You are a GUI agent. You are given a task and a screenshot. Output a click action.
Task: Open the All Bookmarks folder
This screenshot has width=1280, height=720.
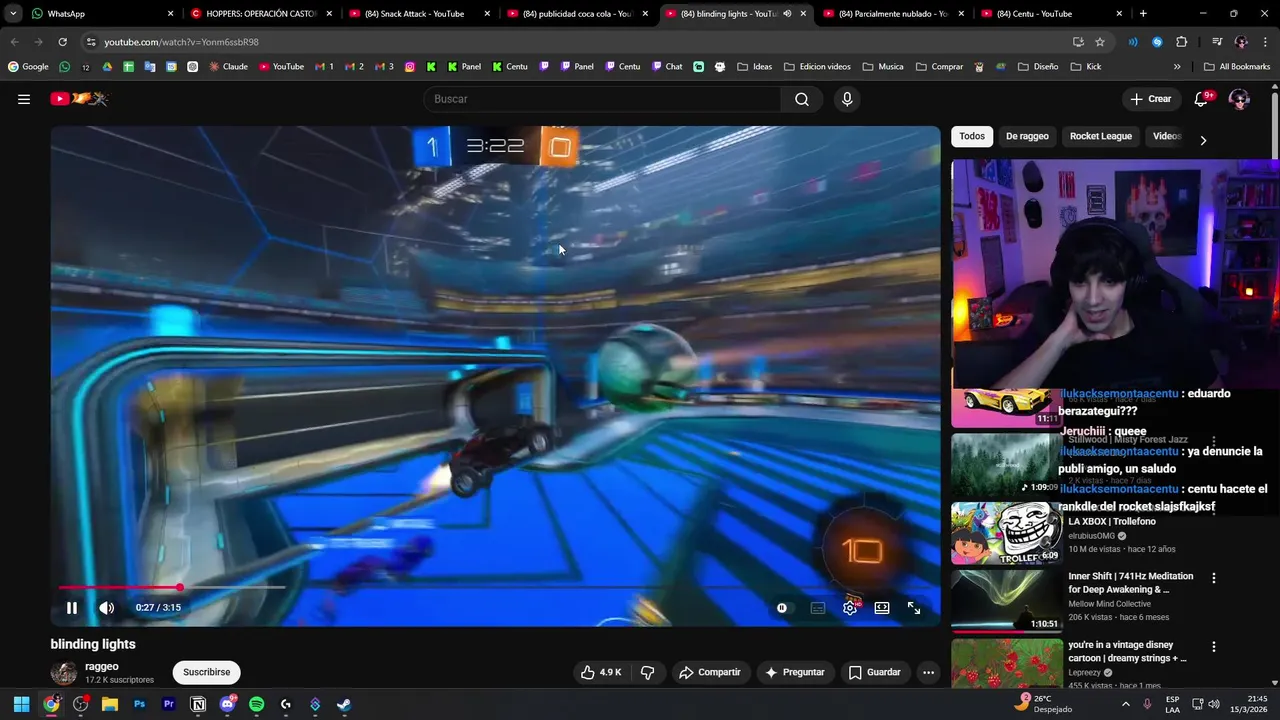(1237, 67)
